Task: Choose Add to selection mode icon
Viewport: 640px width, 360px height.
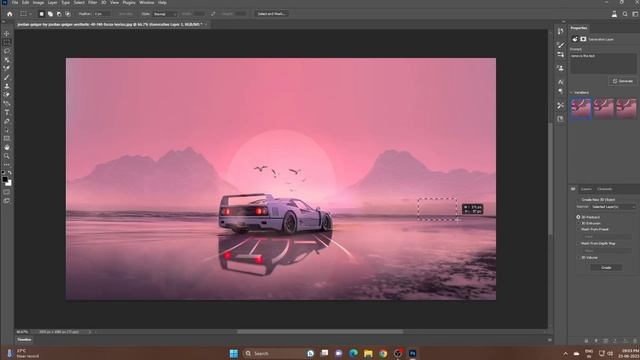Action: pos(50,14)
